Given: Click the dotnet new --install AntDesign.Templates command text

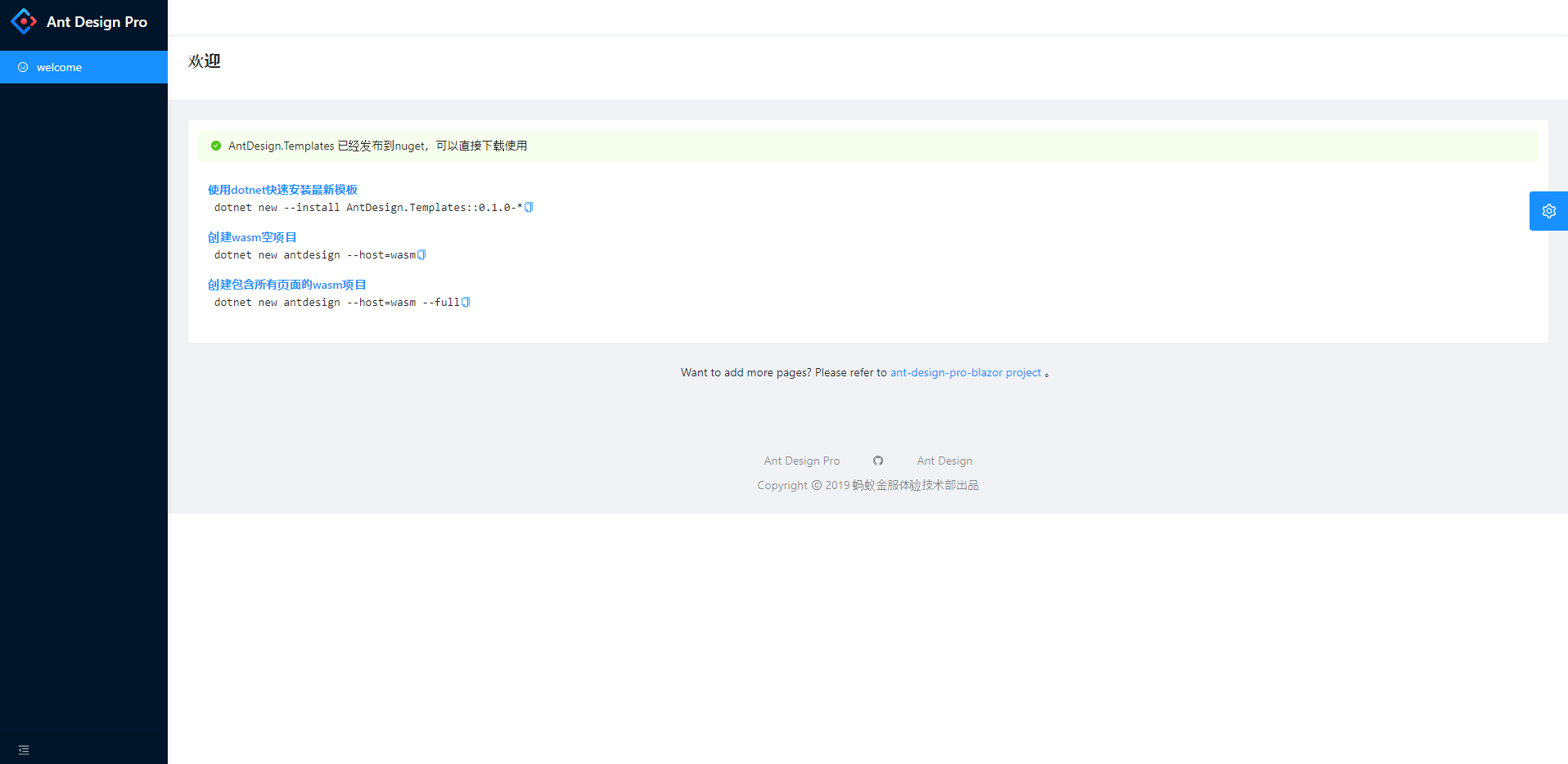Looking at the screenshot, I should [x=368, y=208].
